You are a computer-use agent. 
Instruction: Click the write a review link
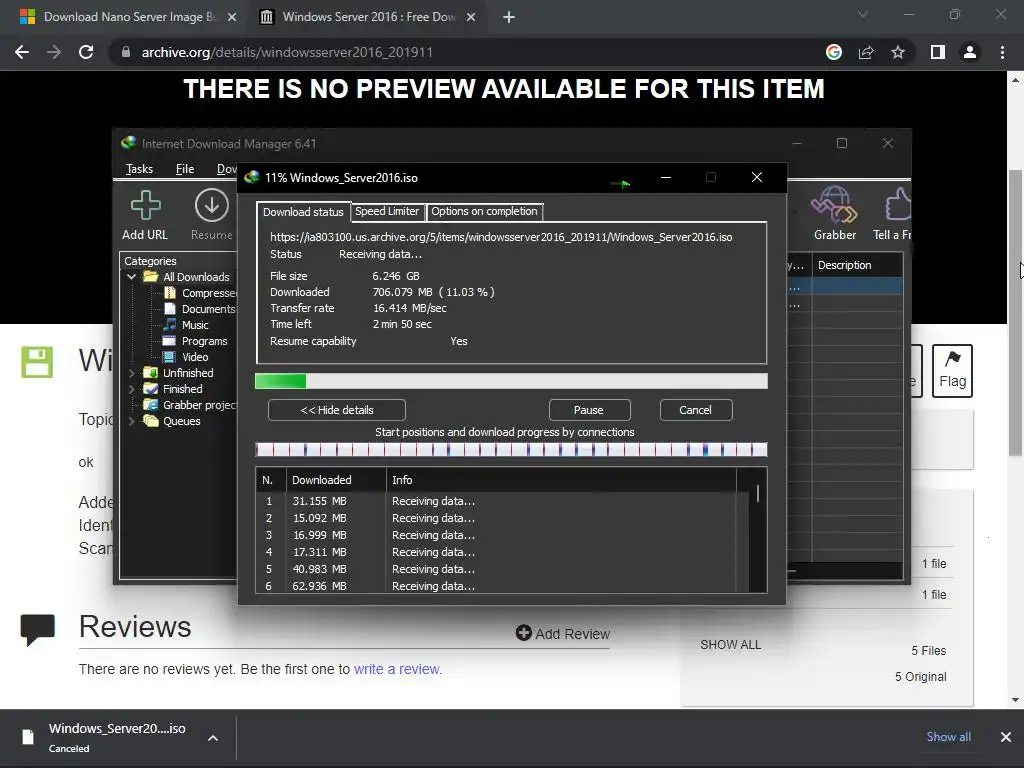click(397, 669)
